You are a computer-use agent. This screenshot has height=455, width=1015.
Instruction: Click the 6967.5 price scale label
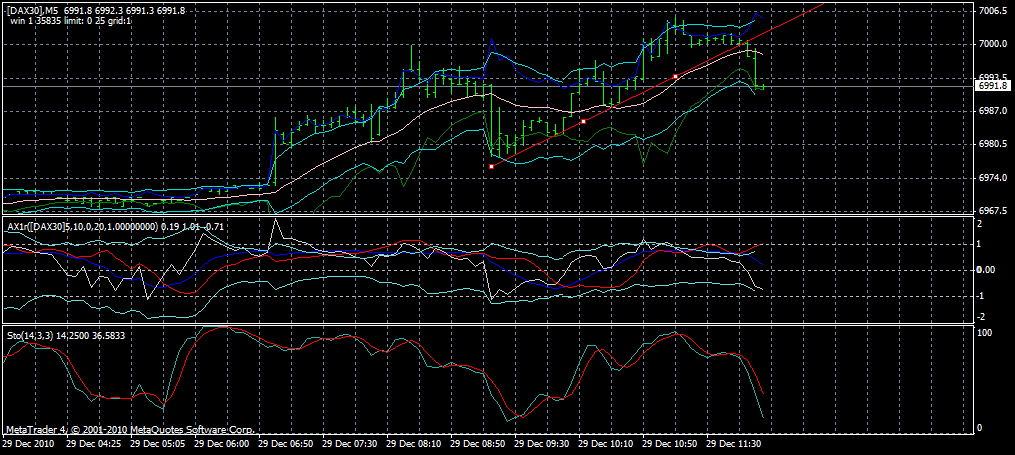tap(991, 211)
